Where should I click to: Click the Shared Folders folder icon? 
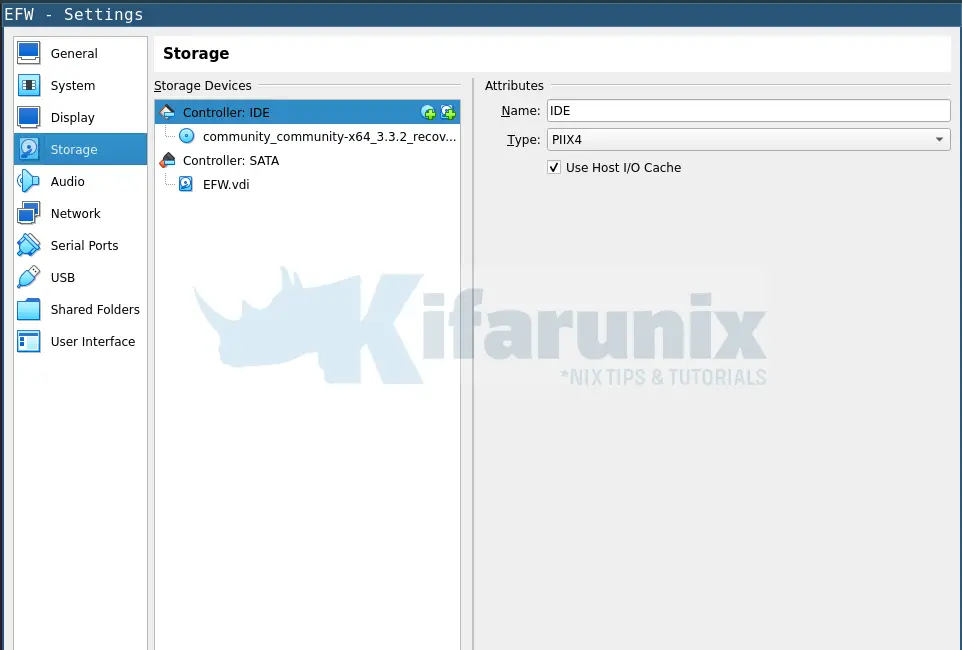[x=29, y=309]
